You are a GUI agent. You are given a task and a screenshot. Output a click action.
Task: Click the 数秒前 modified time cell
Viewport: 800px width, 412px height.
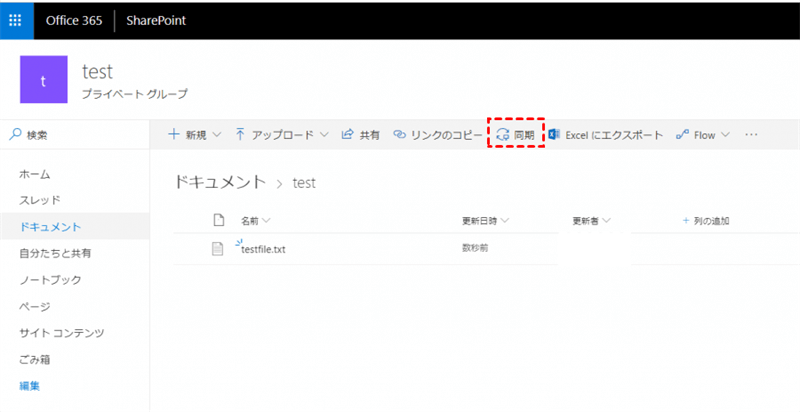pos(475,248)
